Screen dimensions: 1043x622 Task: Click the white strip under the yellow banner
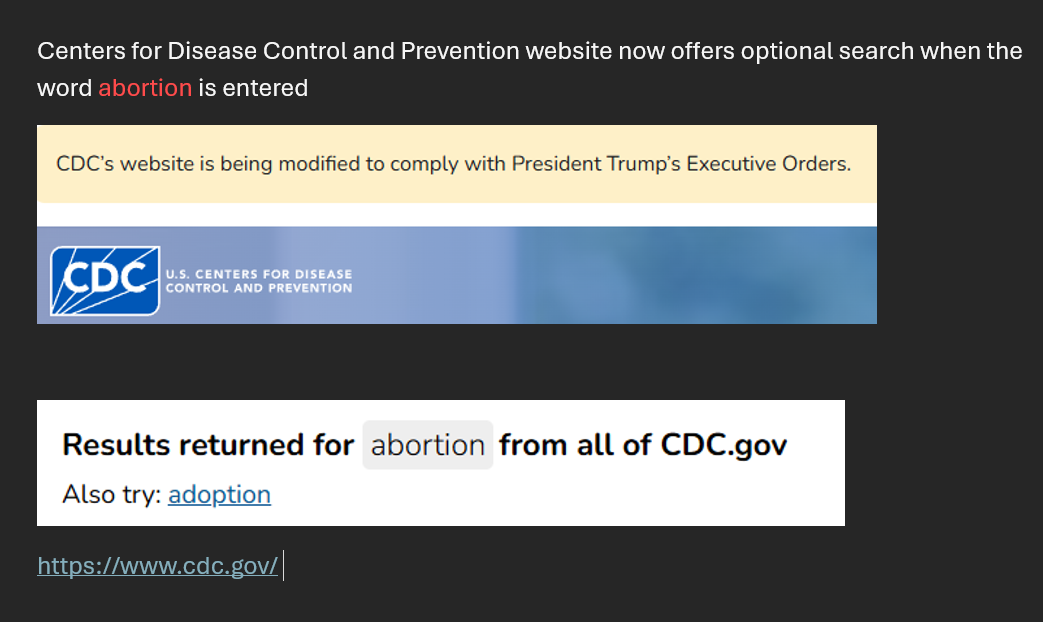click(456, 214)
